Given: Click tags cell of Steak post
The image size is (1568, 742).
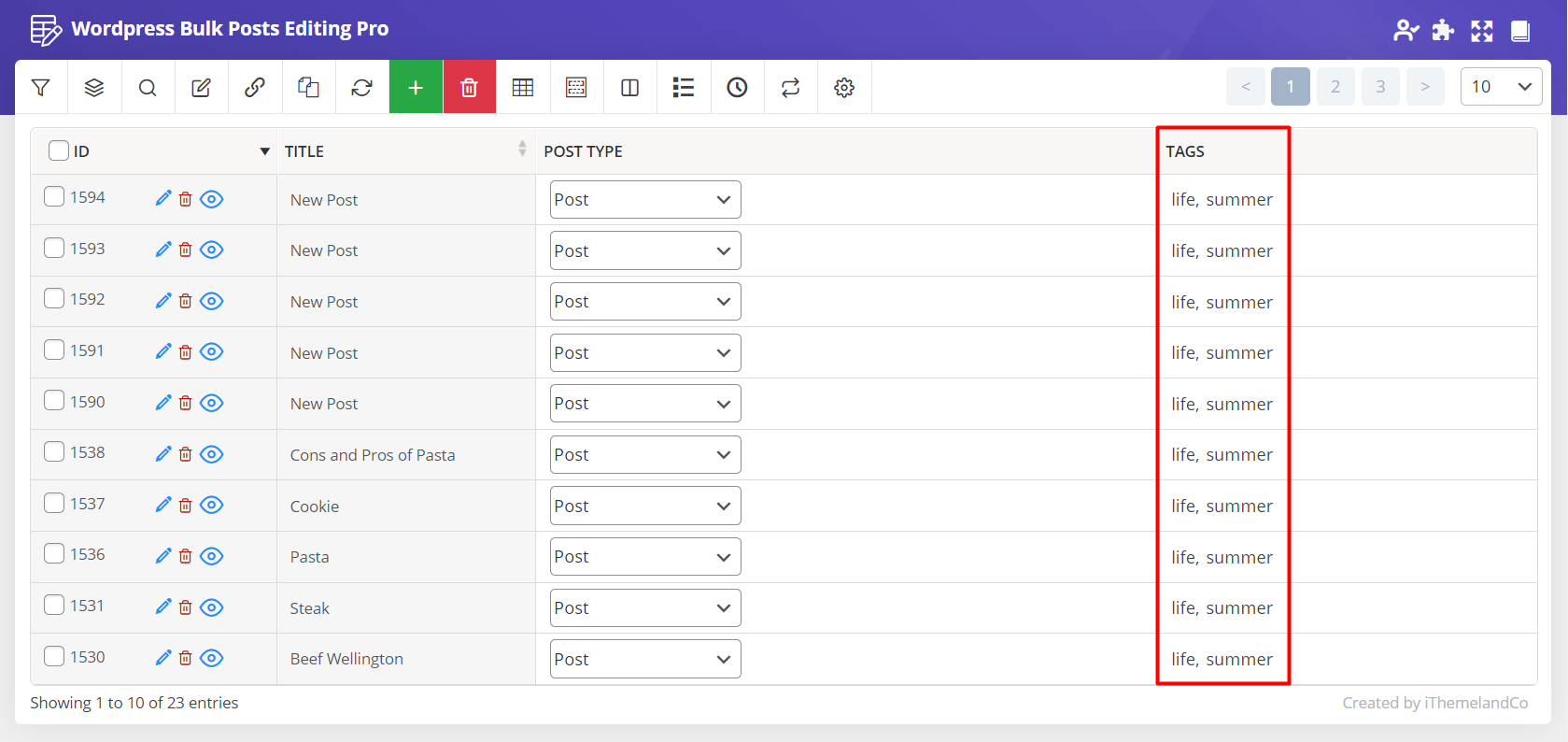Looking at the screenshot, I should tap(1222, 608).
